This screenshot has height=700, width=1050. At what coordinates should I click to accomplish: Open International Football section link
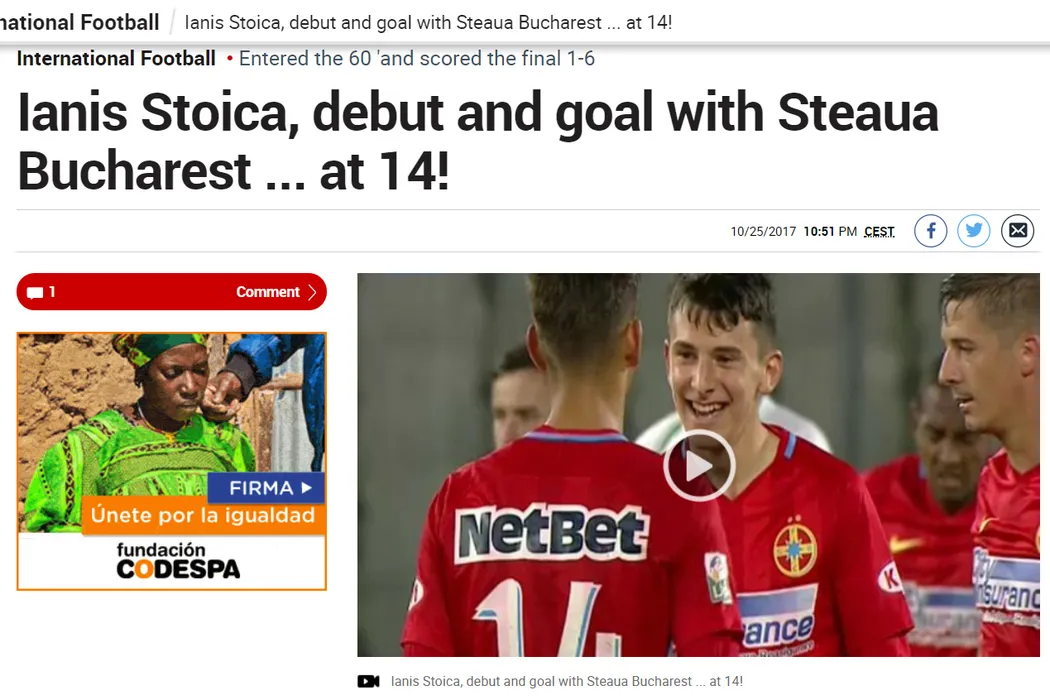click(x=116, y=58)
